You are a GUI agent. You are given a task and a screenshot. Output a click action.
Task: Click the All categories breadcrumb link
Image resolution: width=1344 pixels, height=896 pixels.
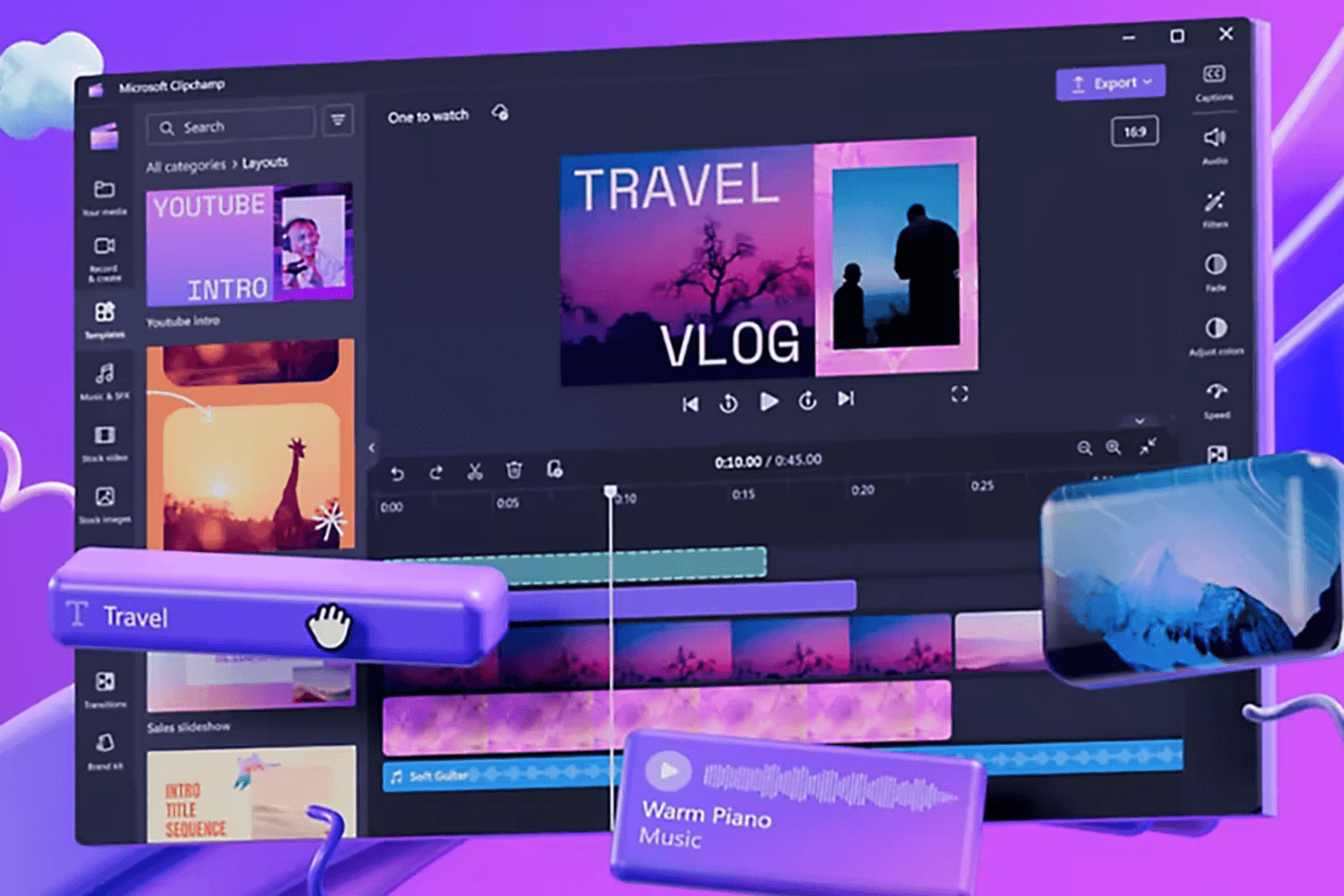point(186,167)
